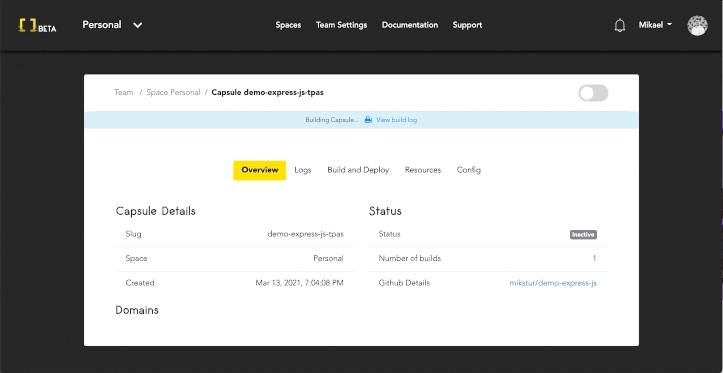The image size is (723, 373).
Task: Click the Space Personal breadcrumb
Action: 173,93
